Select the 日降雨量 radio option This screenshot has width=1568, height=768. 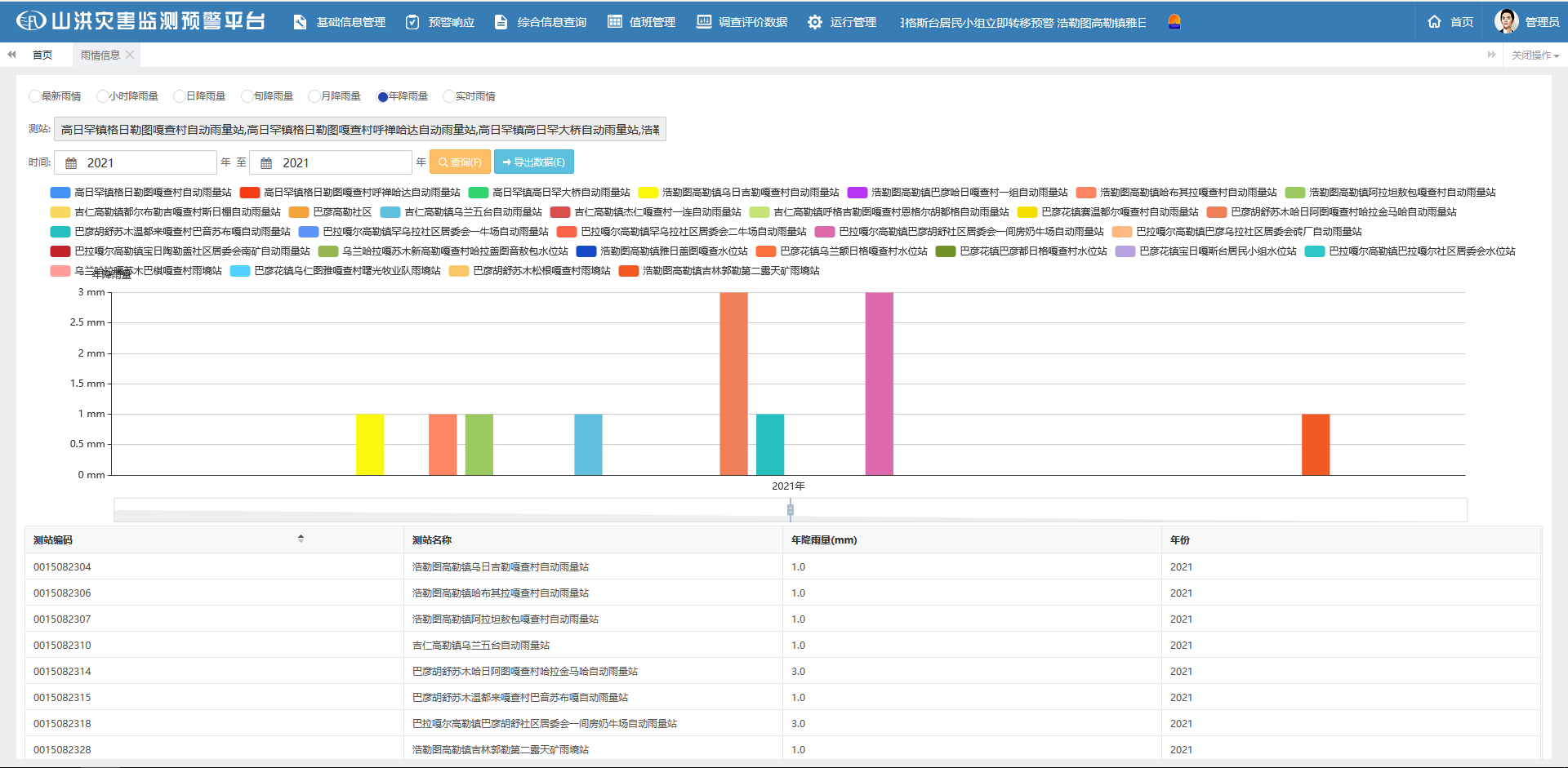pos(180,96)
